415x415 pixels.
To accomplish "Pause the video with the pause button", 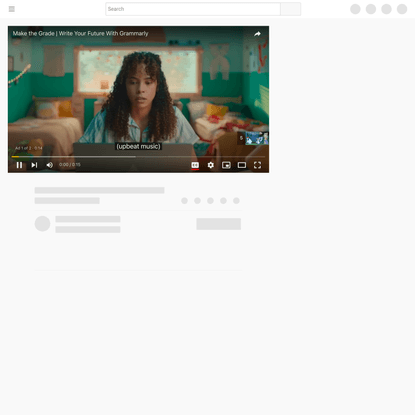I will click(19, 165).
